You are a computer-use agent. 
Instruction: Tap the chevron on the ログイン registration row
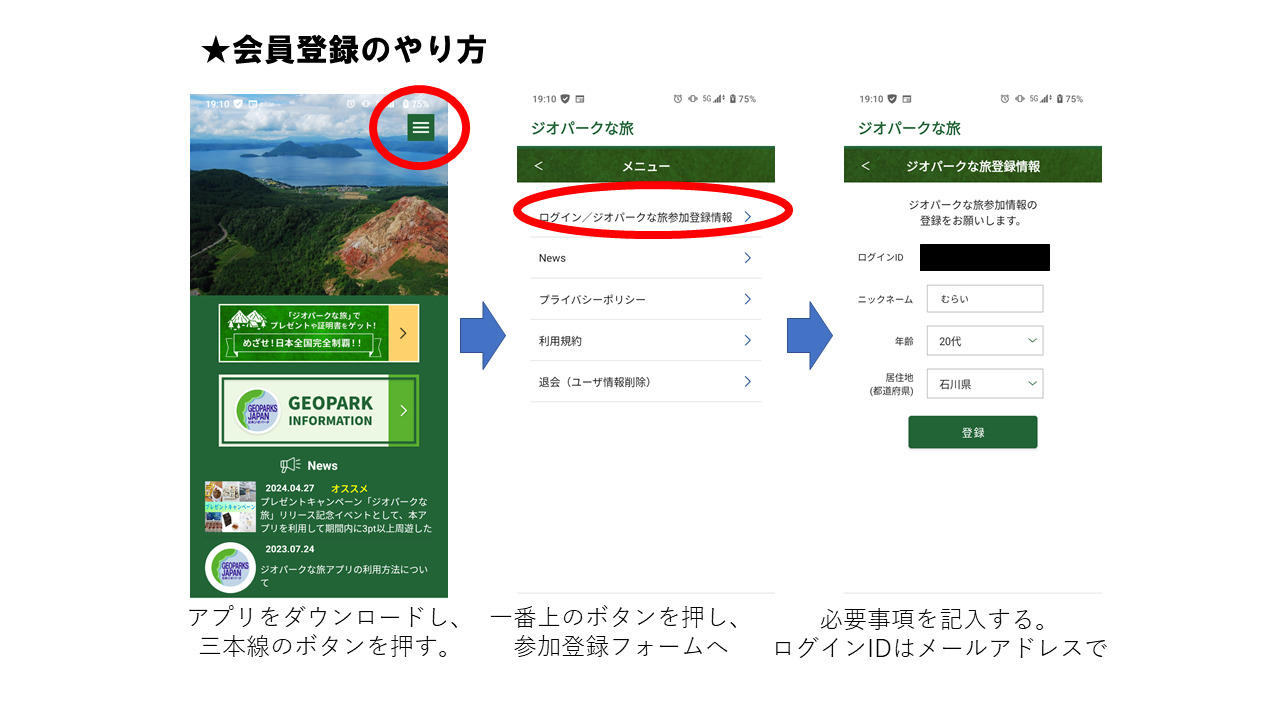tap(747, 216)
